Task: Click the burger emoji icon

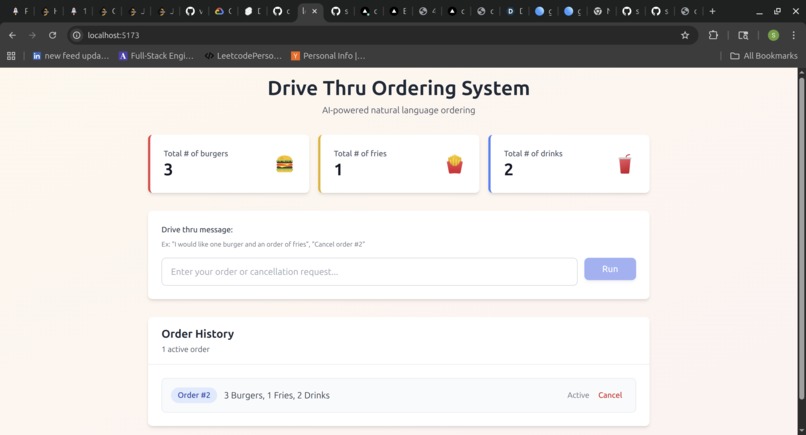Action: [x=284, y=164]
